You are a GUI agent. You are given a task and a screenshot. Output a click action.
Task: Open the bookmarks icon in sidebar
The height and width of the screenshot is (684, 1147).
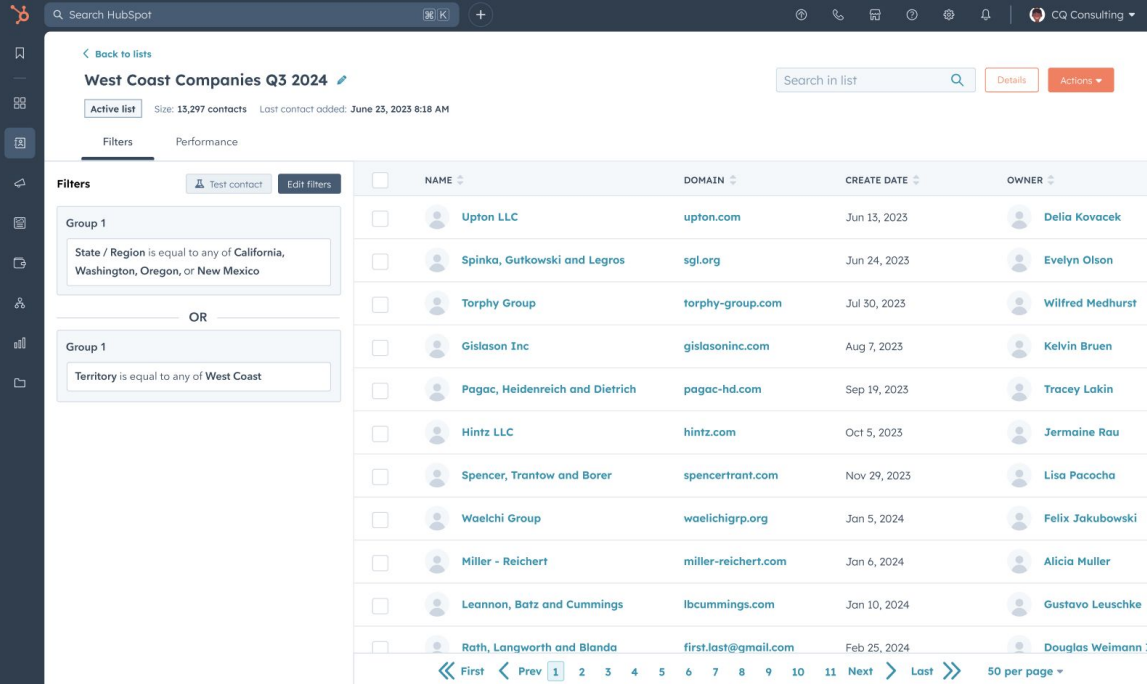(x=20, y=53)
